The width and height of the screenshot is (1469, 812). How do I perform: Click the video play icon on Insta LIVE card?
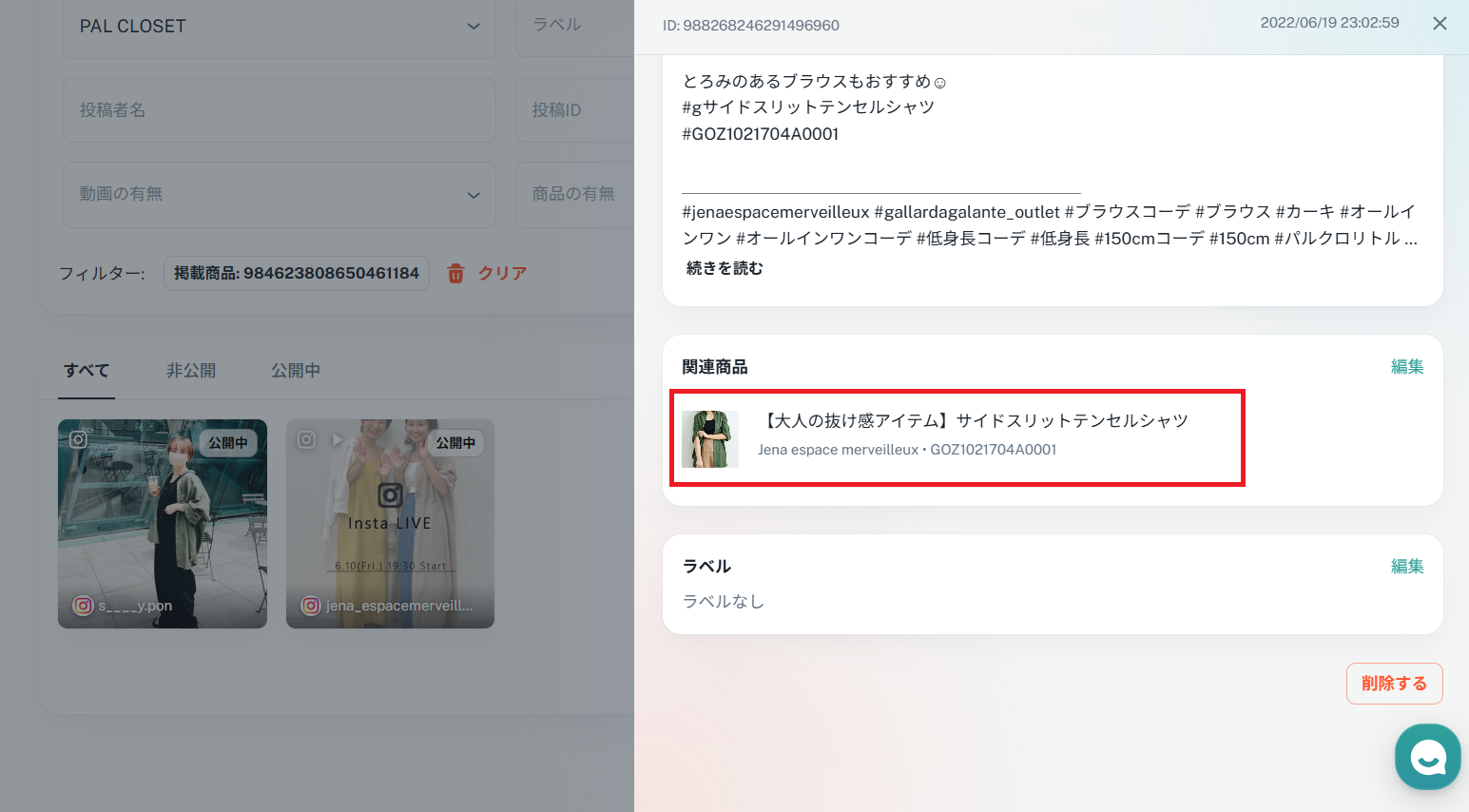(337, 440)
